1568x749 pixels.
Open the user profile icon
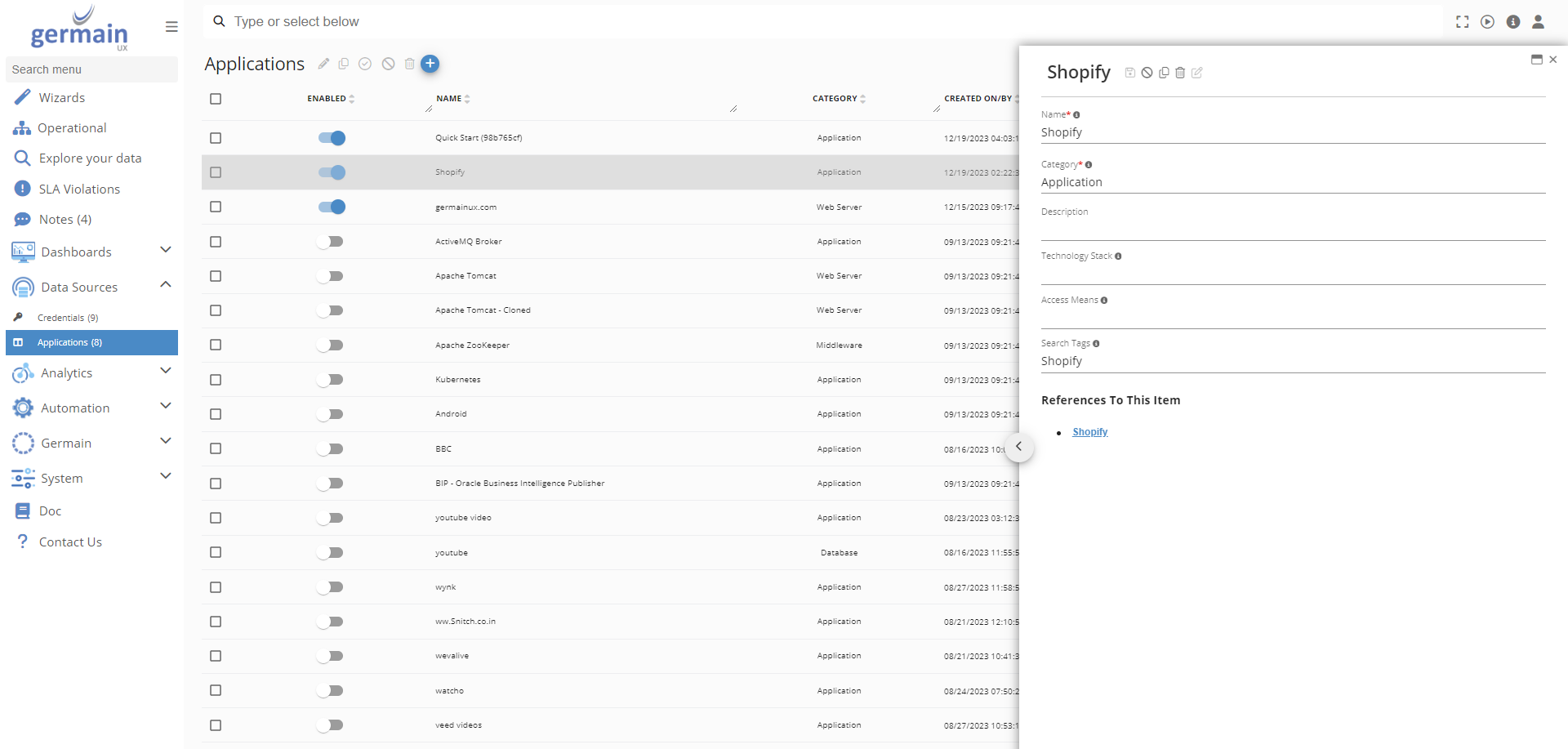tap(1538, 22)
